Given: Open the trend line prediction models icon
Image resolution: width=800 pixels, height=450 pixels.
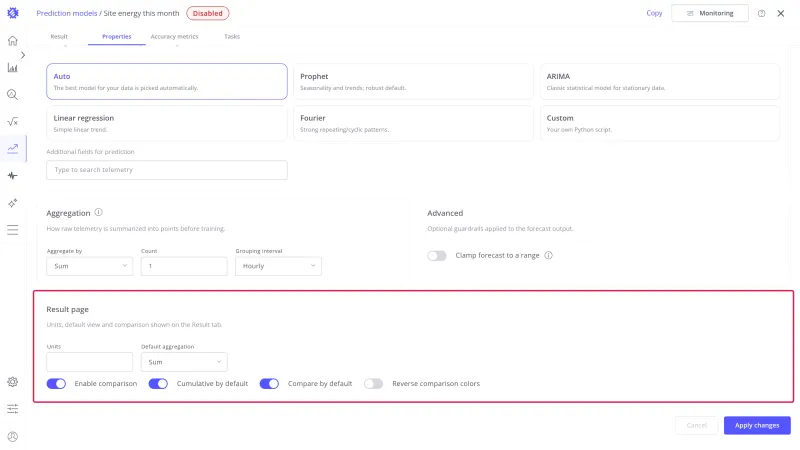Looking at the screenshot, I should 13,148.
